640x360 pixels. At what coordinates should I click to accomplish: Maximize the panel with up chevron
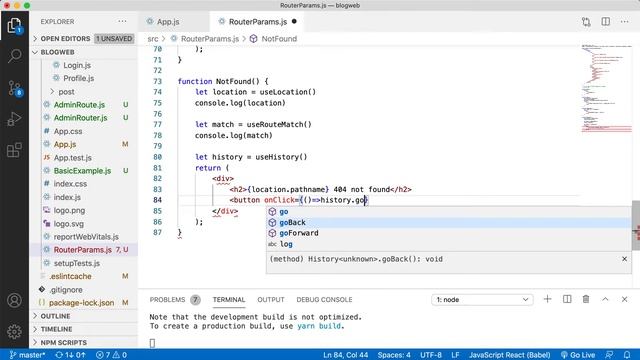(605, 299)
